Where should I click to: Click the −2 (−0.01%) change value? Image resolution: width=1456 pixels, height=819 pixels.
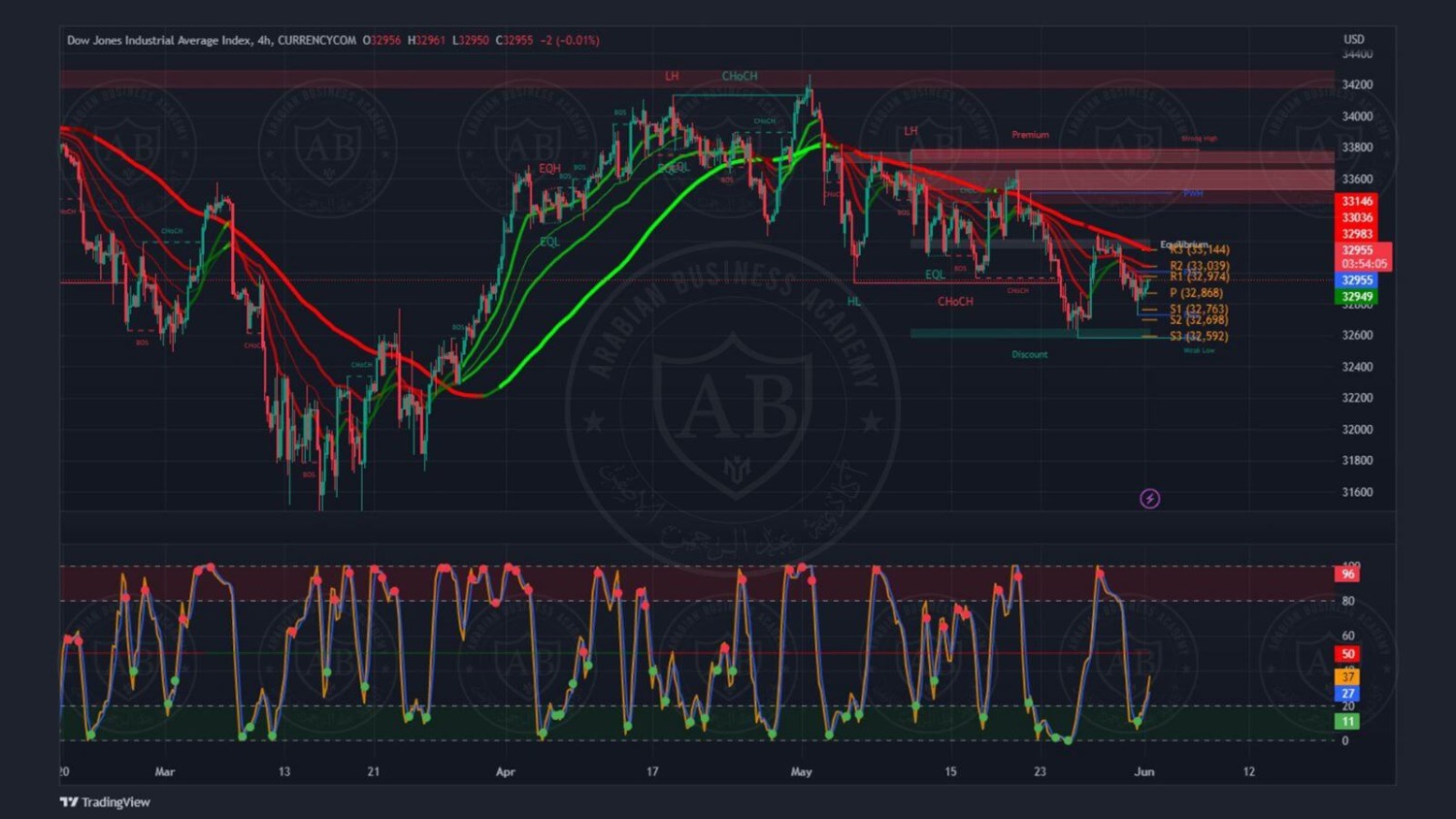click(x=570, y=40)
